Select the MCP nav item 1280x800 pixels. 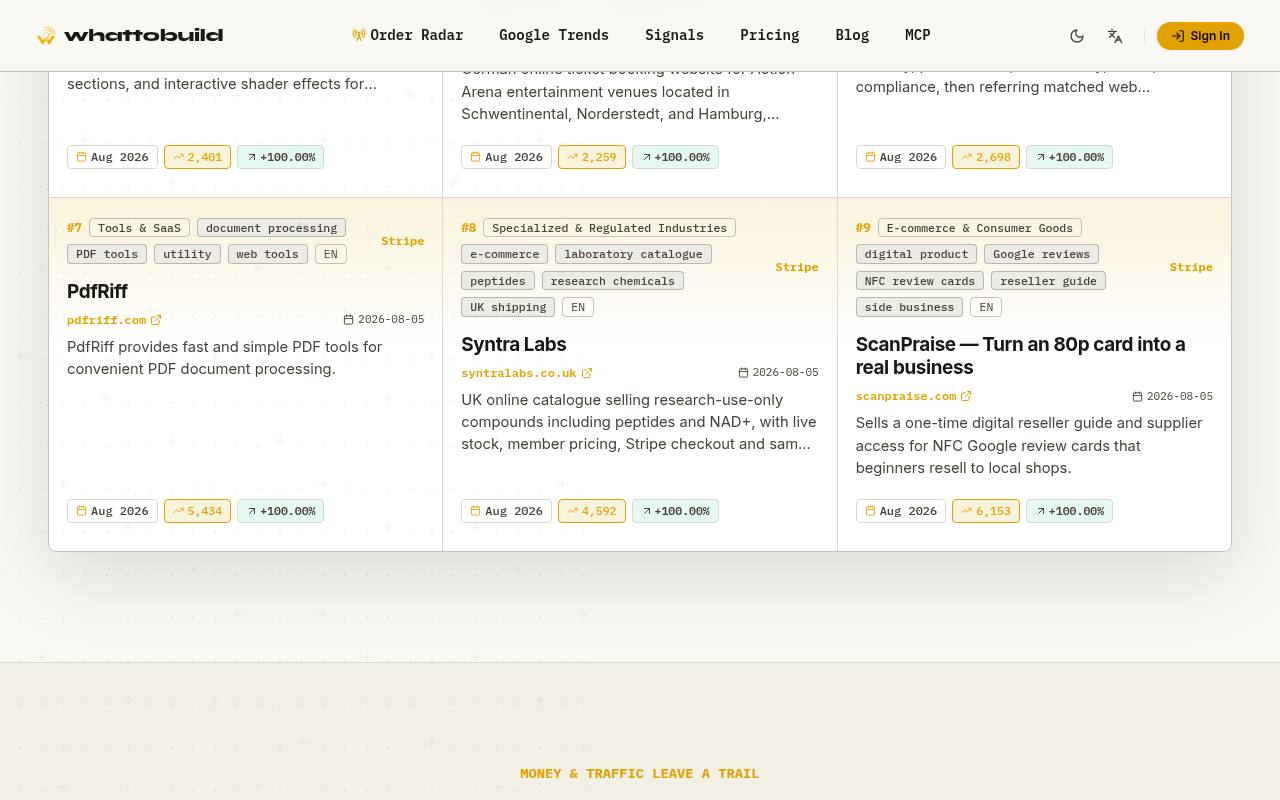click(x=917, y=35)
